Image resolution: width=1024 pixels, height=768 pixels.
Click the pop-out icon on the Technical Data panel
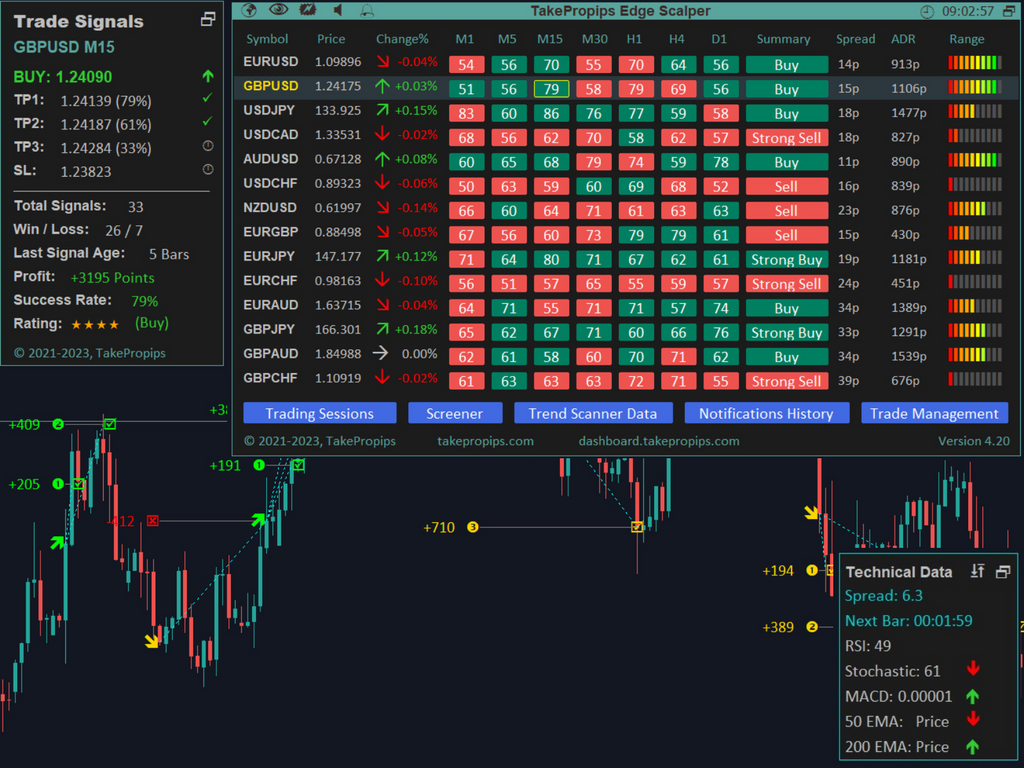(1004, 571)
